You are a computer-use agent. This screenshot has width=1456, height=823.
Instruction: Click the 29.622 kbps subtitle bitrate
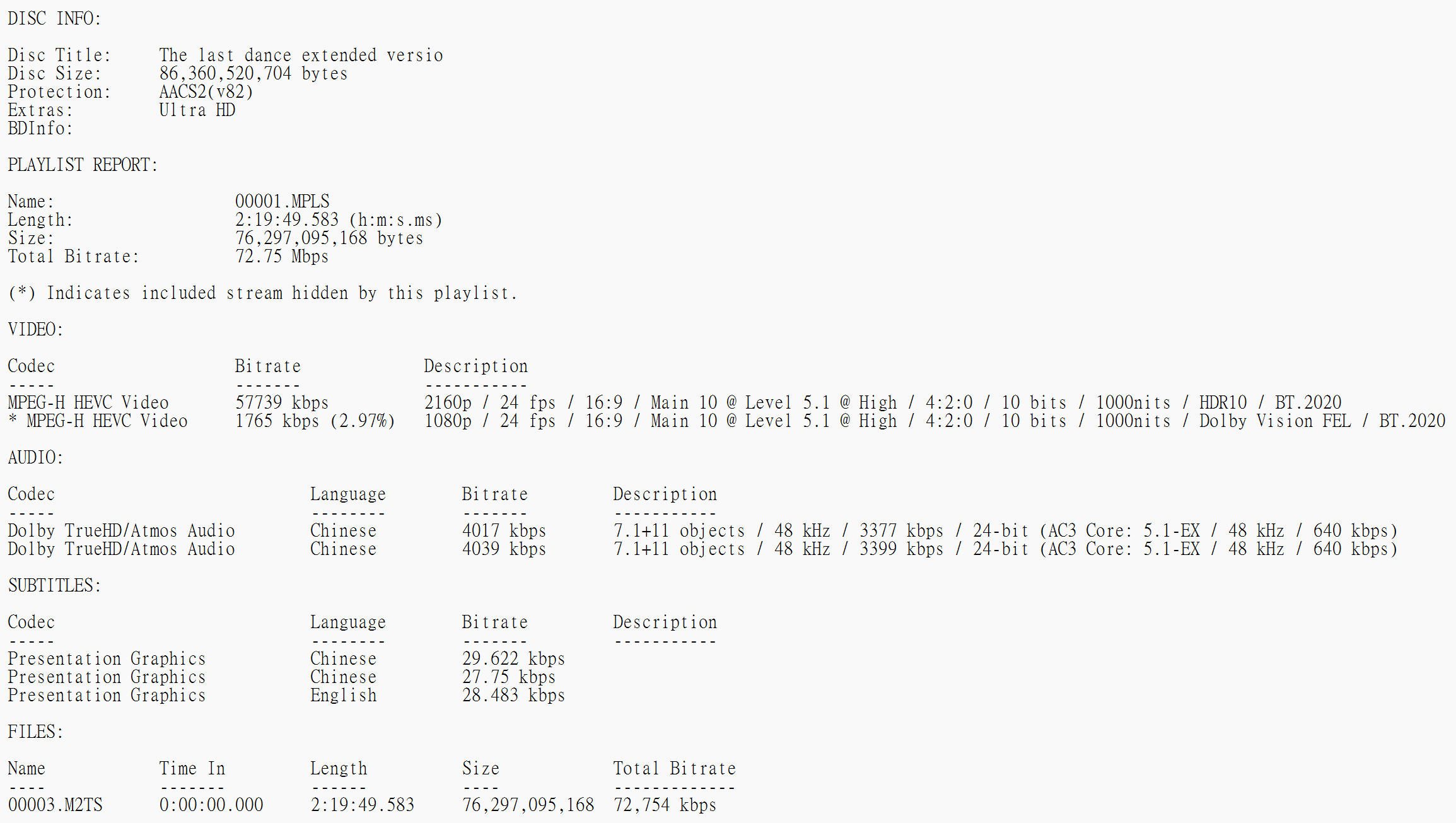click(513, 658)
